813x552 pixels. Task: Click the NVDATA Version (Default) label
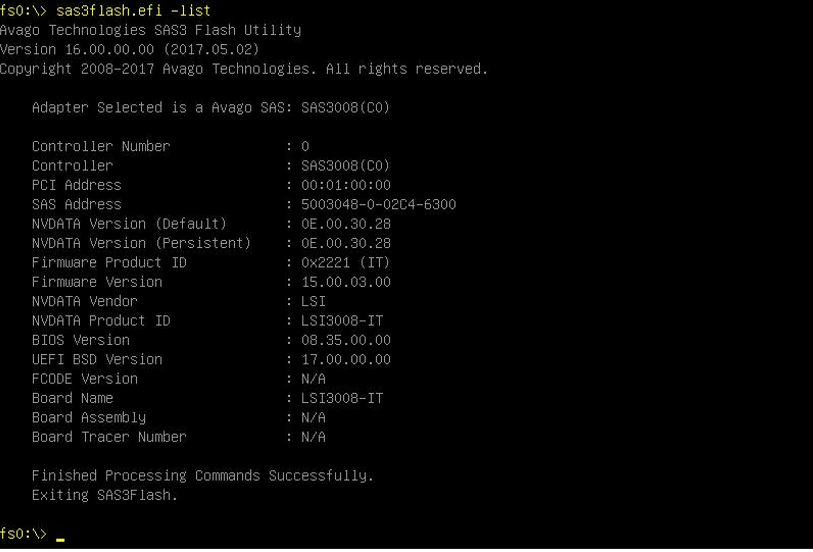point(130,224)
